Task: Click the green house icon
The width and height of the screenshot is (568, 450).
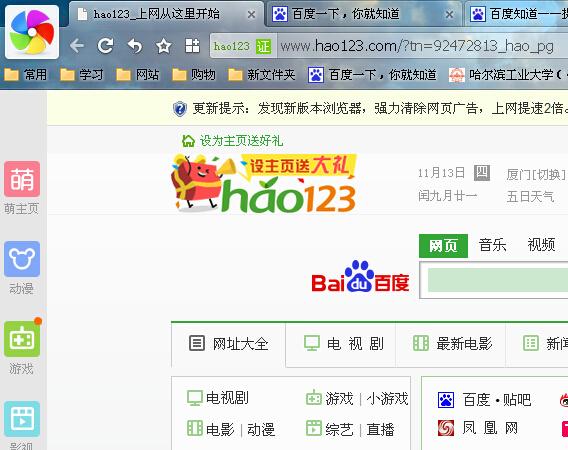Action: click(x=188, y=141)
